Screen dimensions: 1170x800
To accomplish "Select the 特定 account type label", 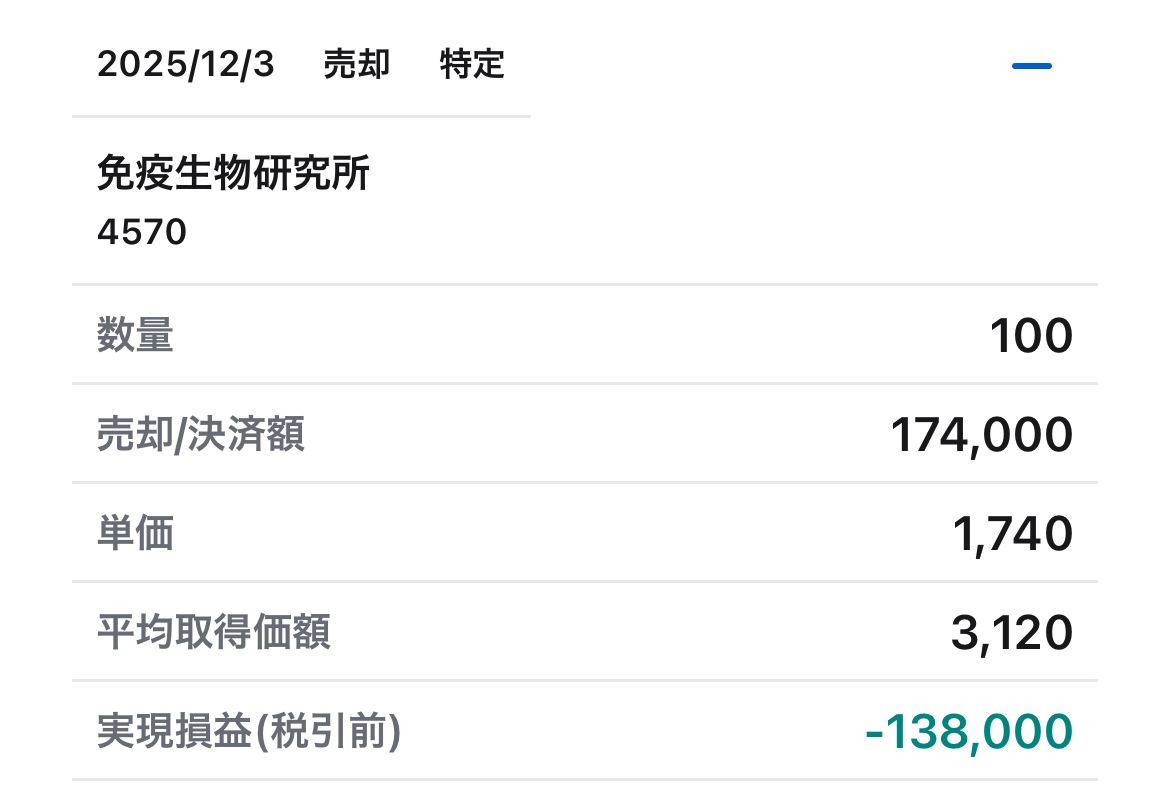I will 472,65.
